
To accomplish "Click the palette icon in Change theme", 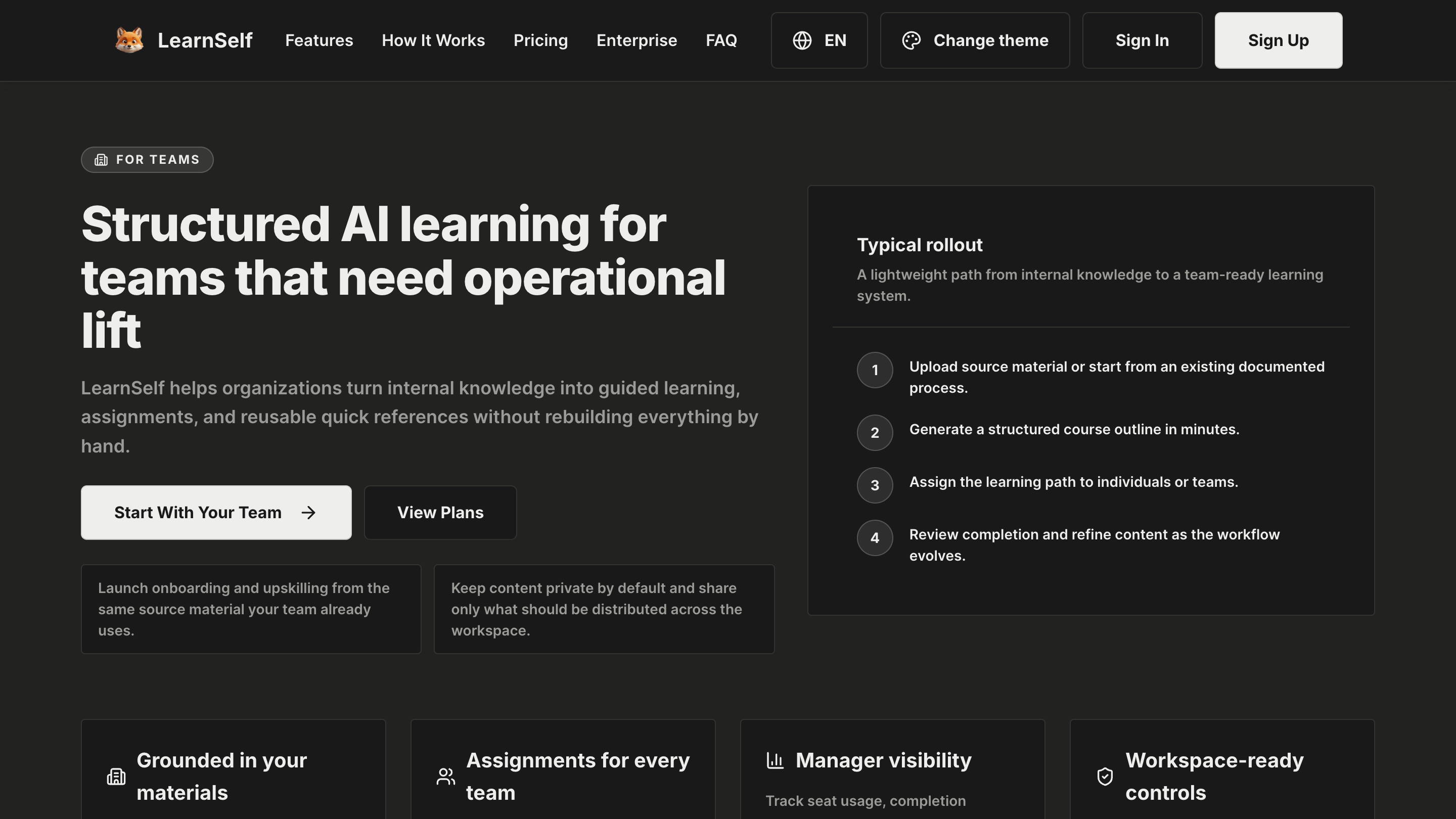I will click(x=911, y=40).
